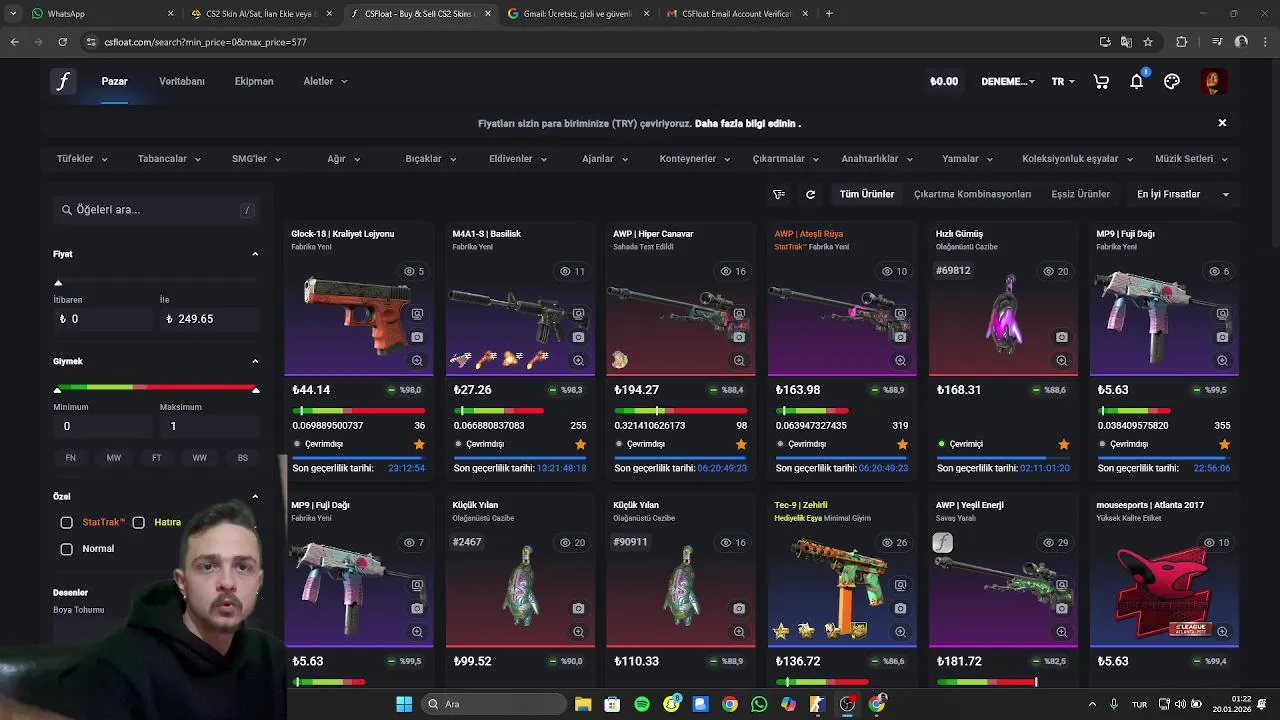The image size is (1280, 720).
Task: Open the theme palette icon
Action: click(1172, 82)
